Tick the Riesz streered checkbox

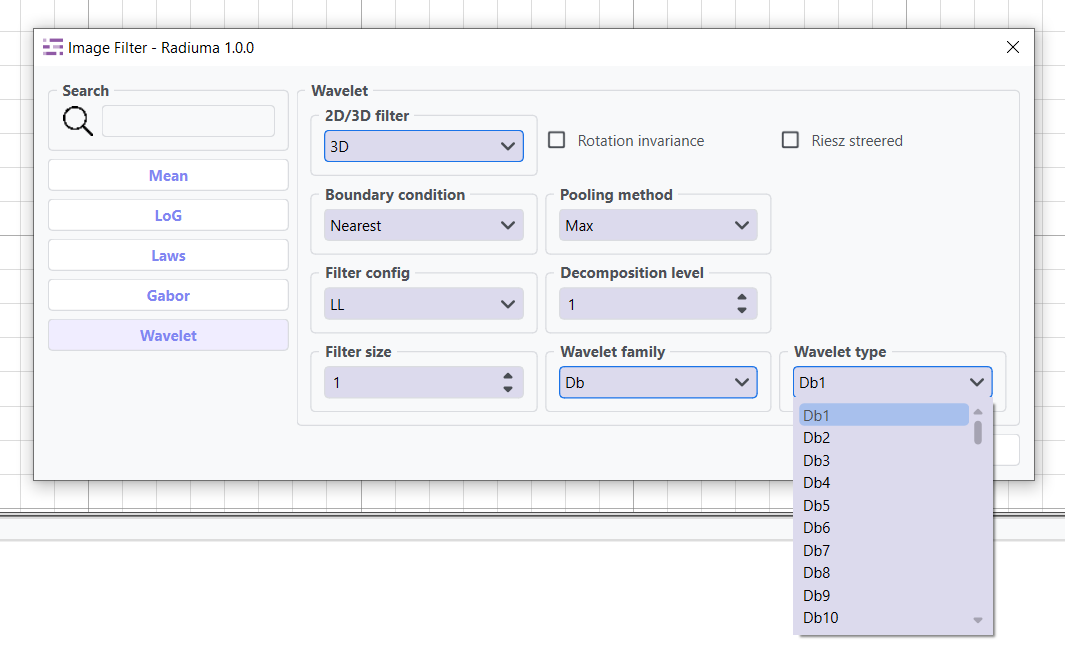tap(790, 140)
